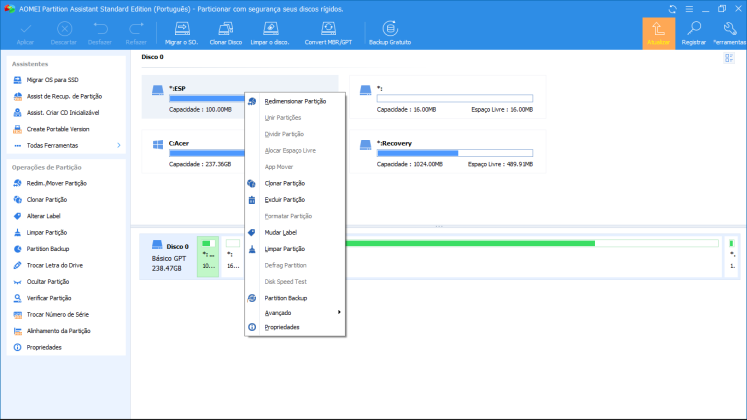This screenshot has width=747, height=420.
Task: Select the C:Acer partition card
Action: 193,151
